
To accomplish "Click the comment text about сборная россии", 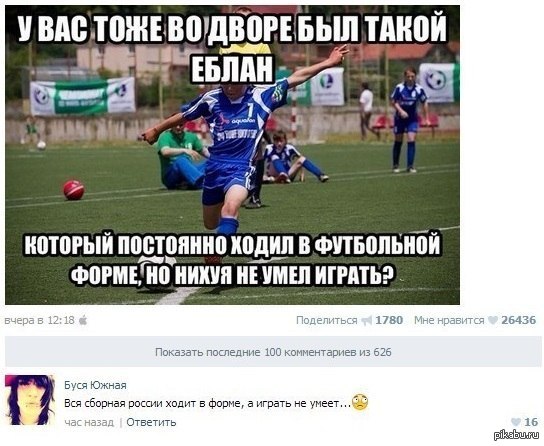I will (x=207, y=403).
